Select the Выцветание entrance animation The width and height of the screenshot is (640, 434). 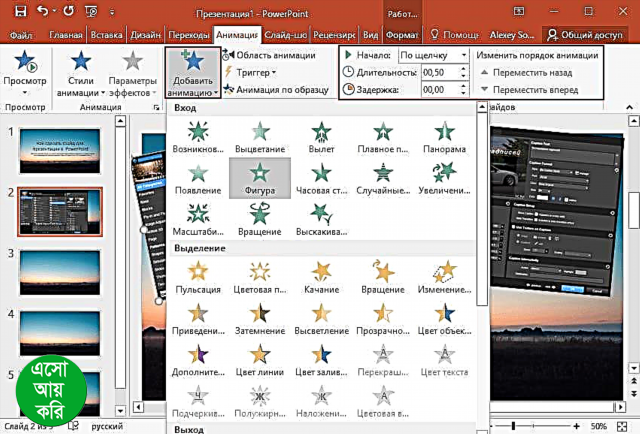(x=259, y=137)
